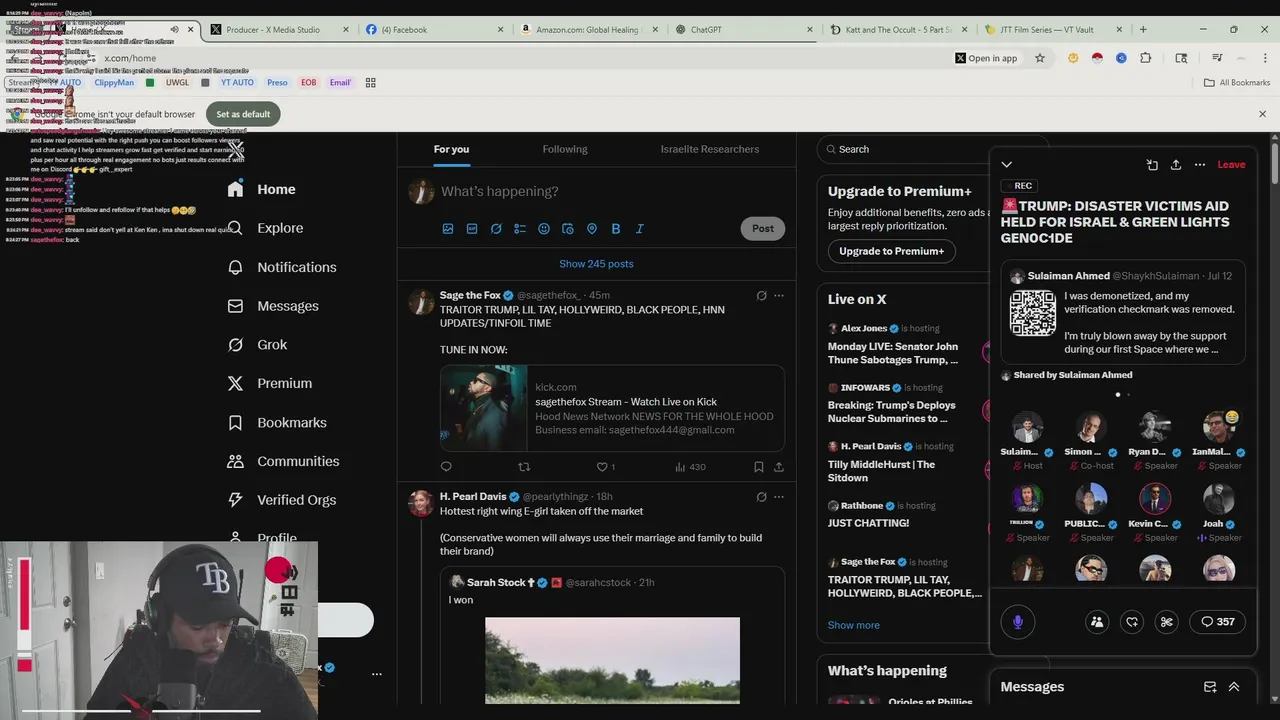1280x720 pixels.
Task: Open a new browser tab
Action: pyautogui.click(x=1143, y=30)
